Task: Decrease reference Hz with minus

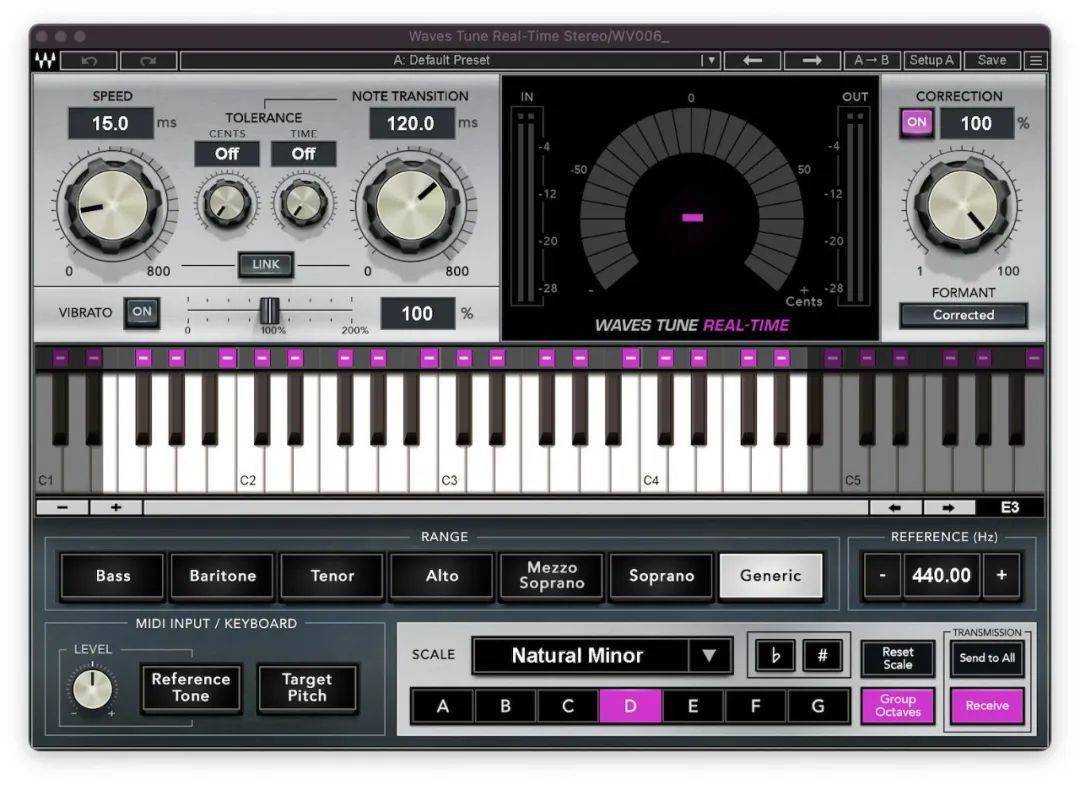Action: pos(882,575)
